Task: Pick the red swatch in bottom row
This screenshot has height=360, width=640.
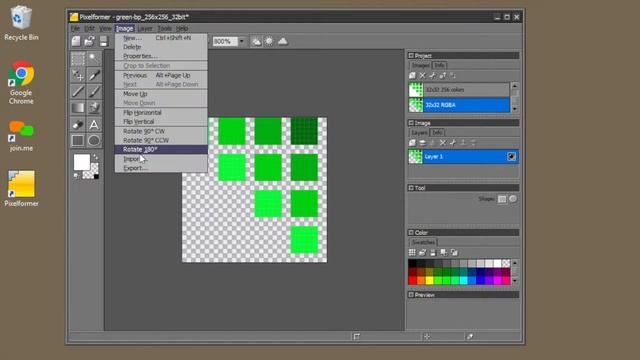Action: coord(413,280)
